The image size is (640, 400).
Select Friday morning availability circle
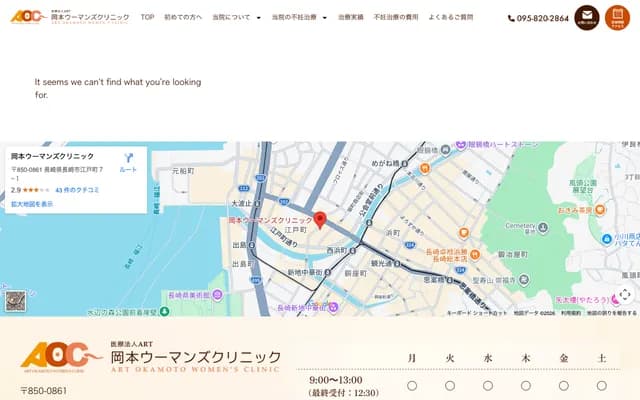pyautogui.click(x=564, y=385)
